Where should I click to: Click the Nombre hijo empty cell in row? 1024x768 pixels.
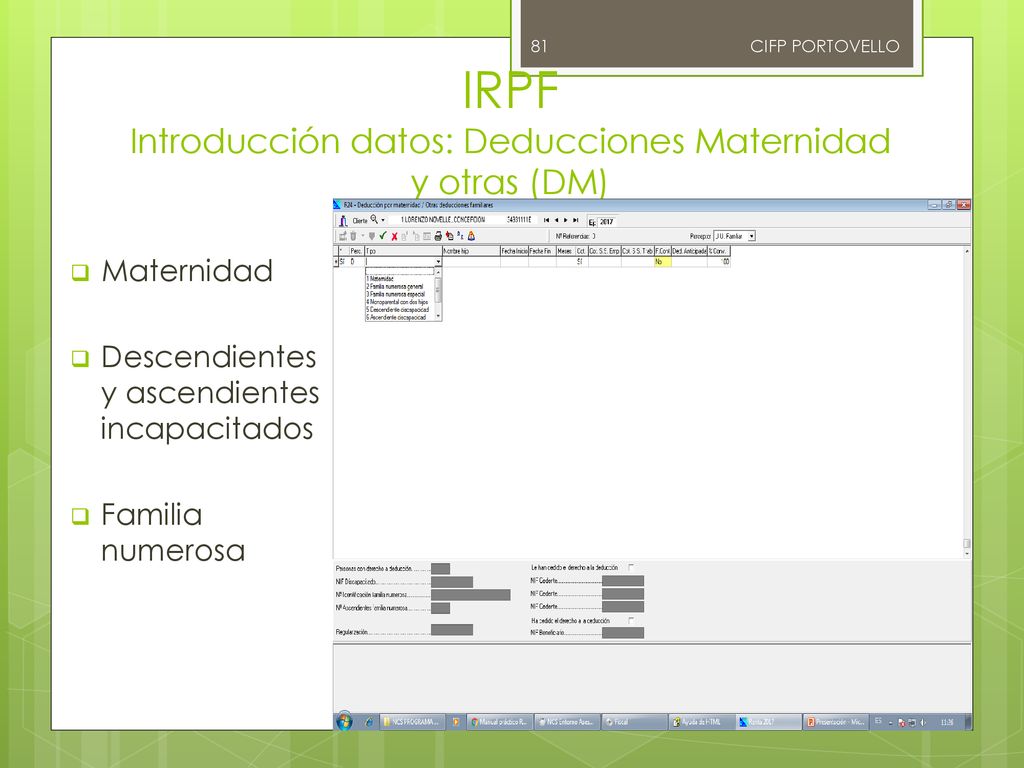pos(471,262)
